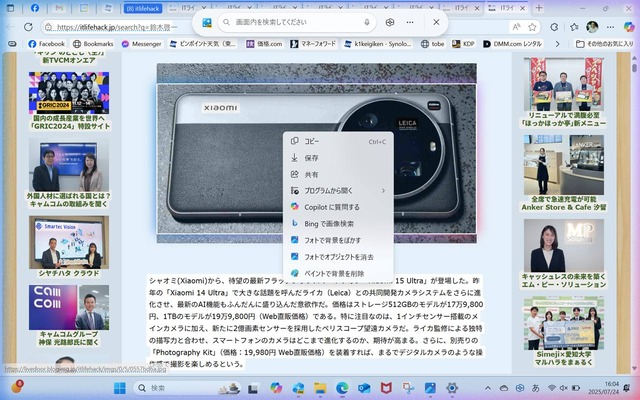The height and width of the screenshot is (400, 640).
Task: Open Outlook from the taskbar
Action: (364, 388)
